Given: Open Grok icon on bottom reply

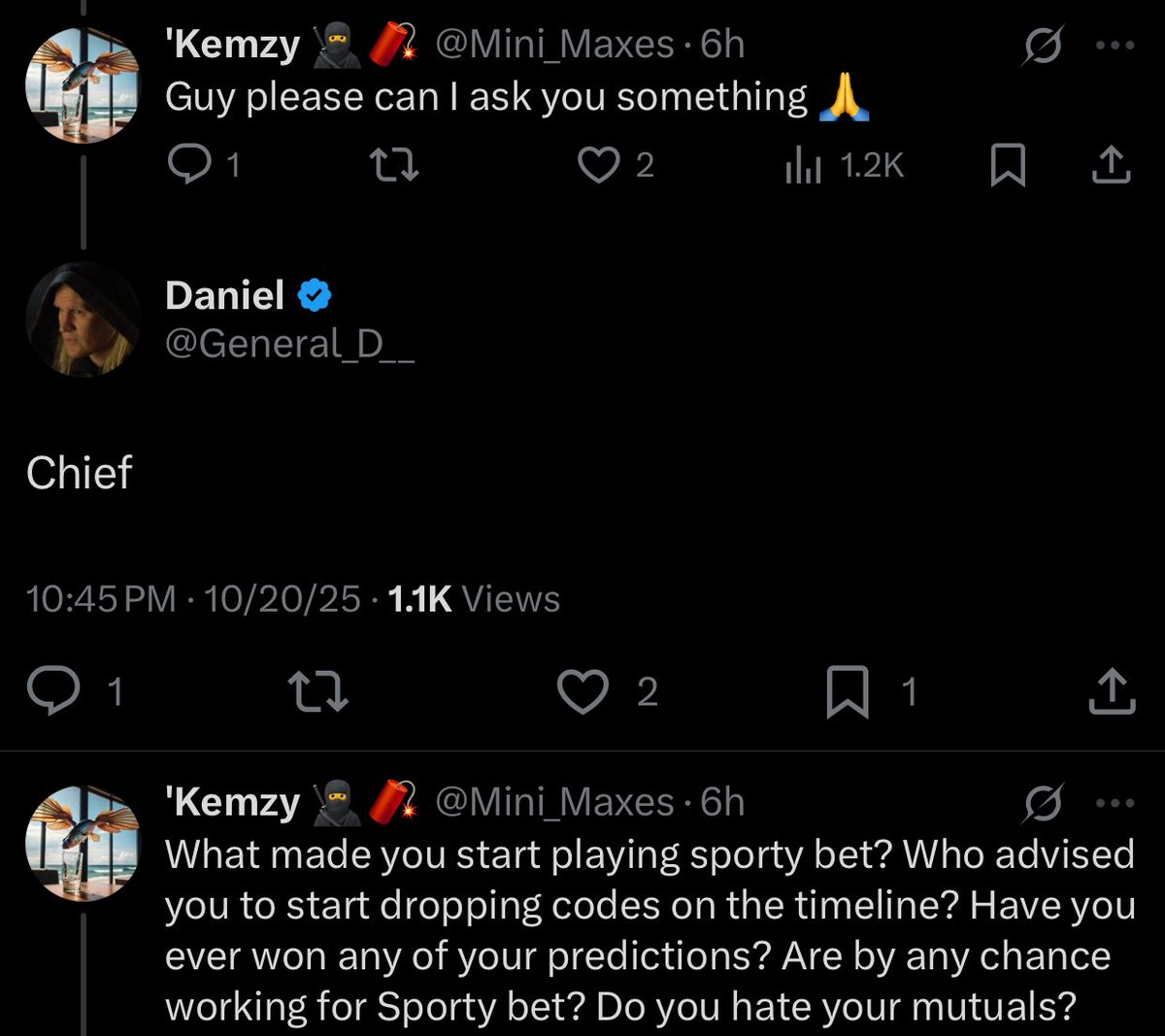Looking at the screenshot, I should tap(1044, 803).
